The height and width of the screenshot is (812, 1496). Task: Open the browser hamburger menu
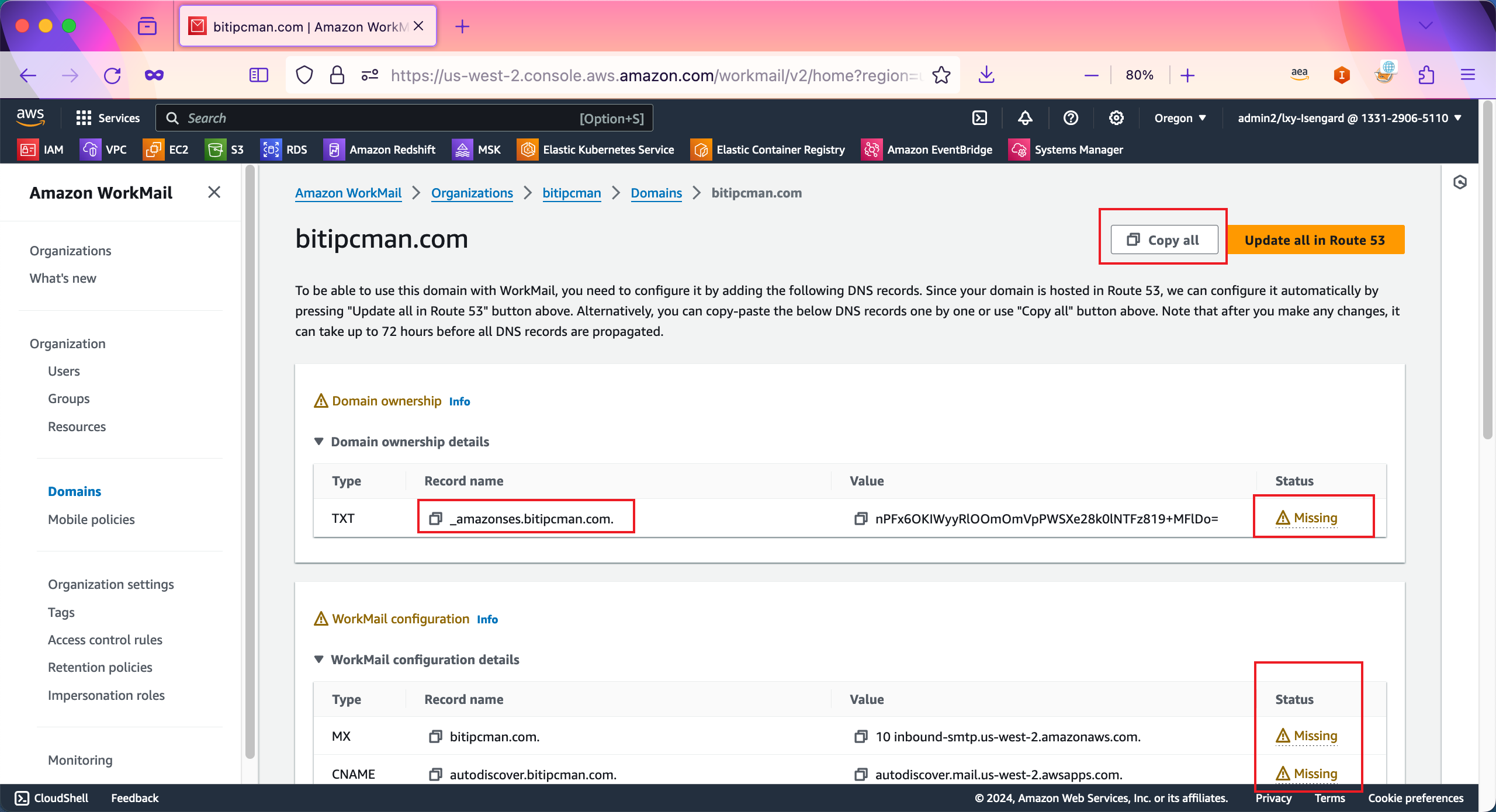click(1468, 75)
